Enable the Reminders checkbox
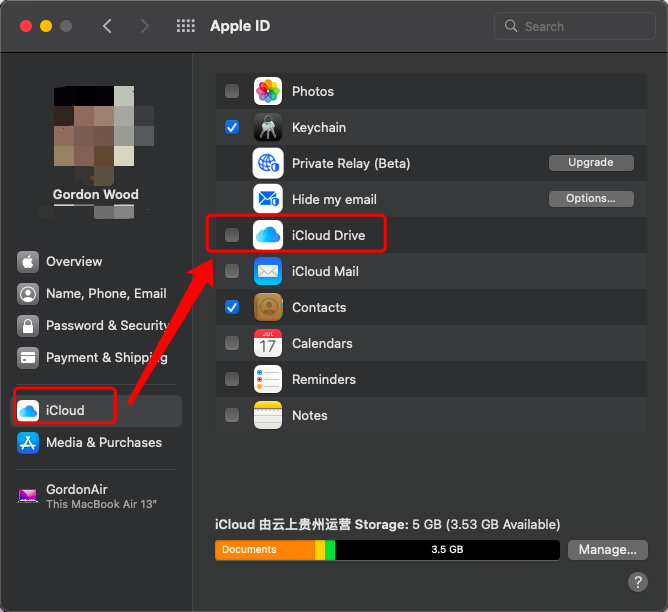Screen dimensions: 668x612 click(232, 379)
